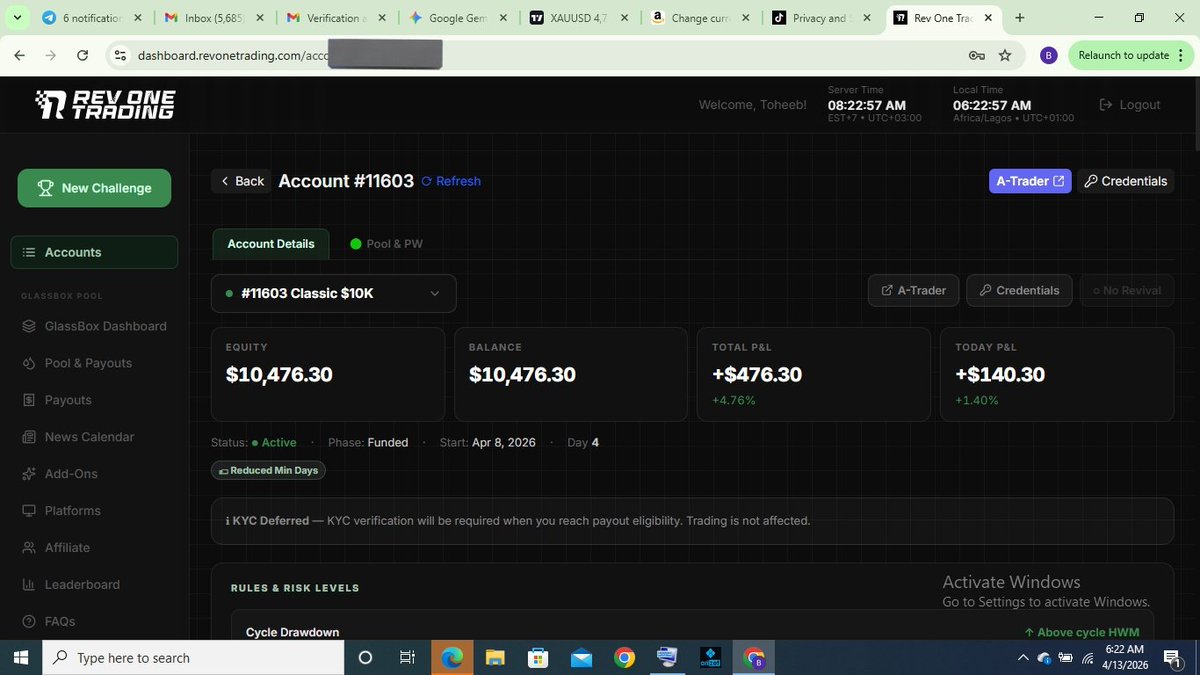The width and height of the screenshot is (1200, 675).
Task: Start a New Challenge
Action: [94, 188]
